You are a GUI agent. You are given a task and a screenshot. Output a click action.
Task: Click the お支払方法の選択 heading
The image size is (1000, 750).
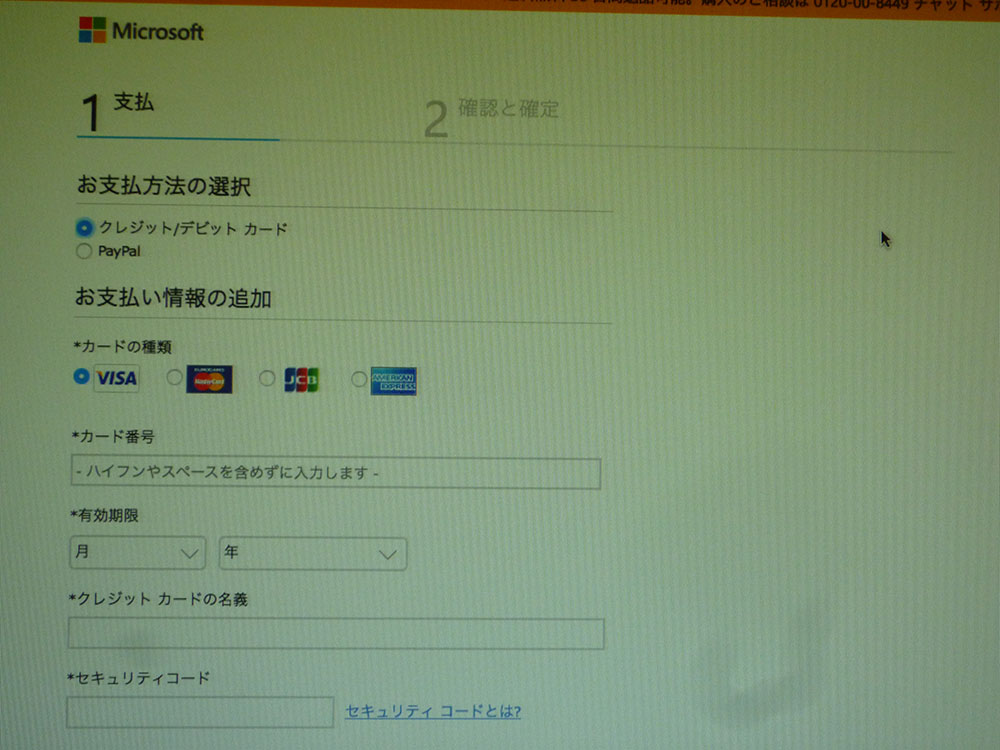tap(164, 186)
